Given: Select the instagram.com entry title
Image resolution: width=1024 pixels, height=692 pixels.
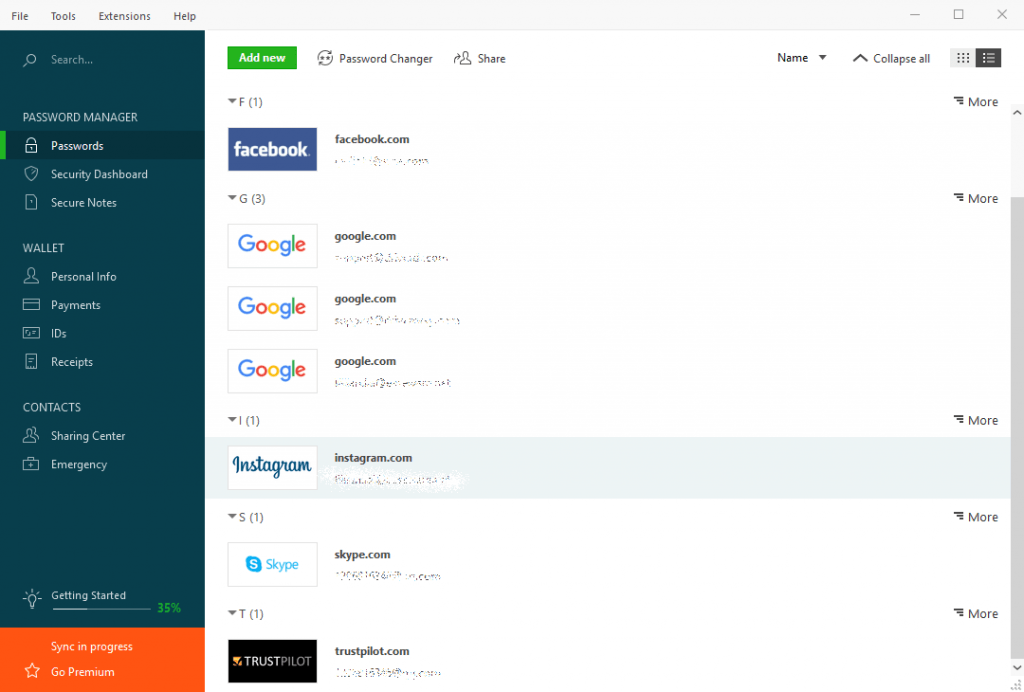Looking at the screenshot, I should [373, 458].
